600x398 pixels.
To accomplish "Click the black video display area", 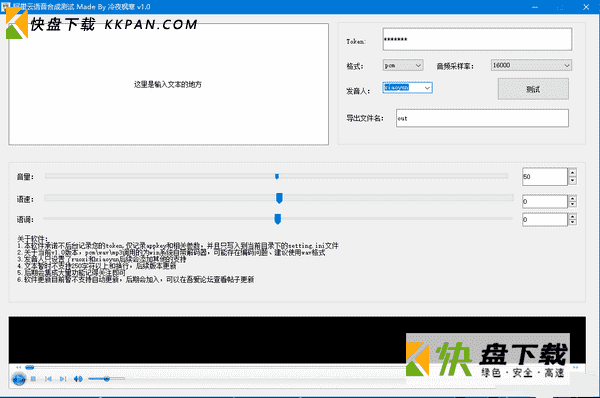I will [297, 340].
